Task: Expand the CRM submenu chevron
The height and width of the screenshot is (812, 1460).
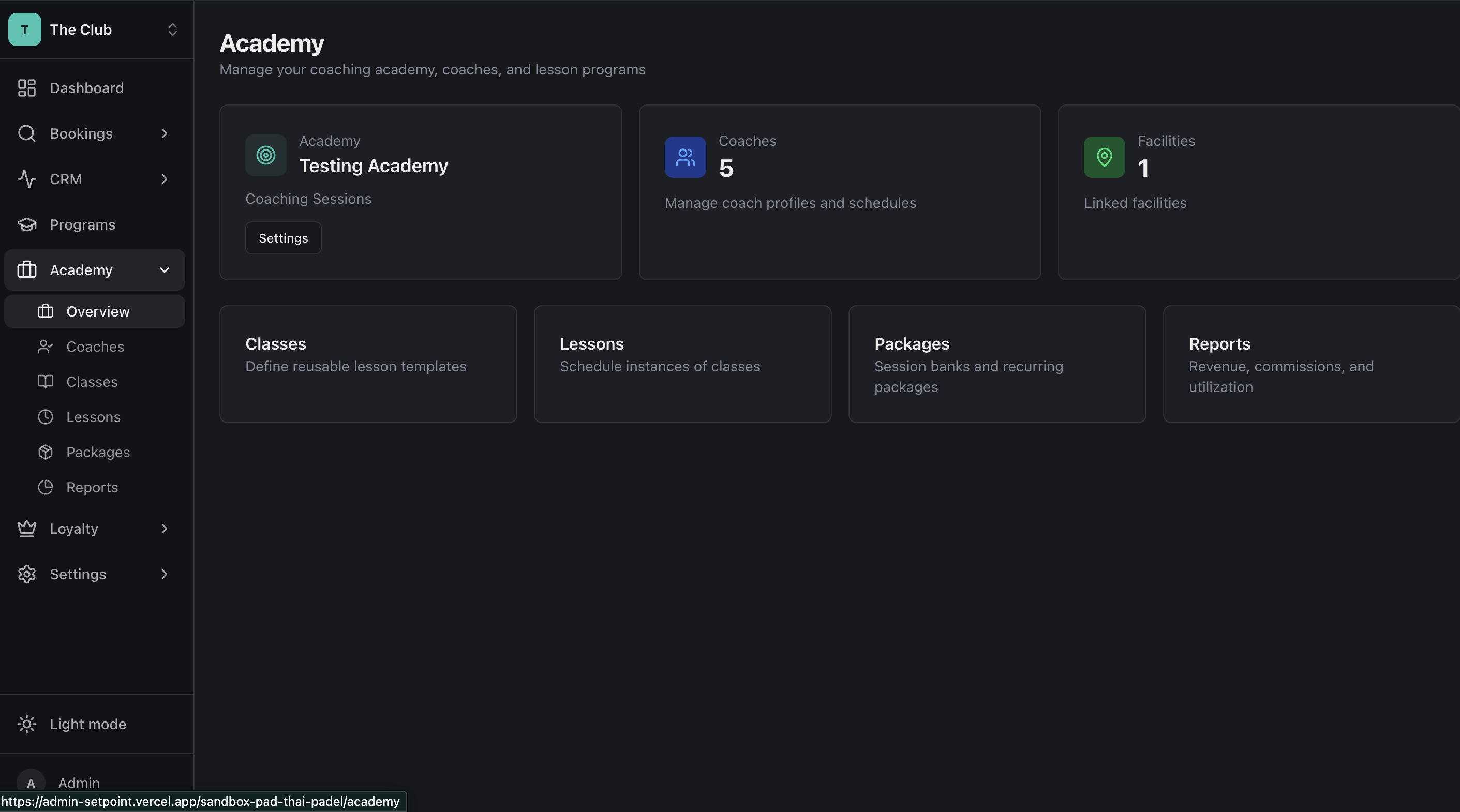Action: [165, 178]
